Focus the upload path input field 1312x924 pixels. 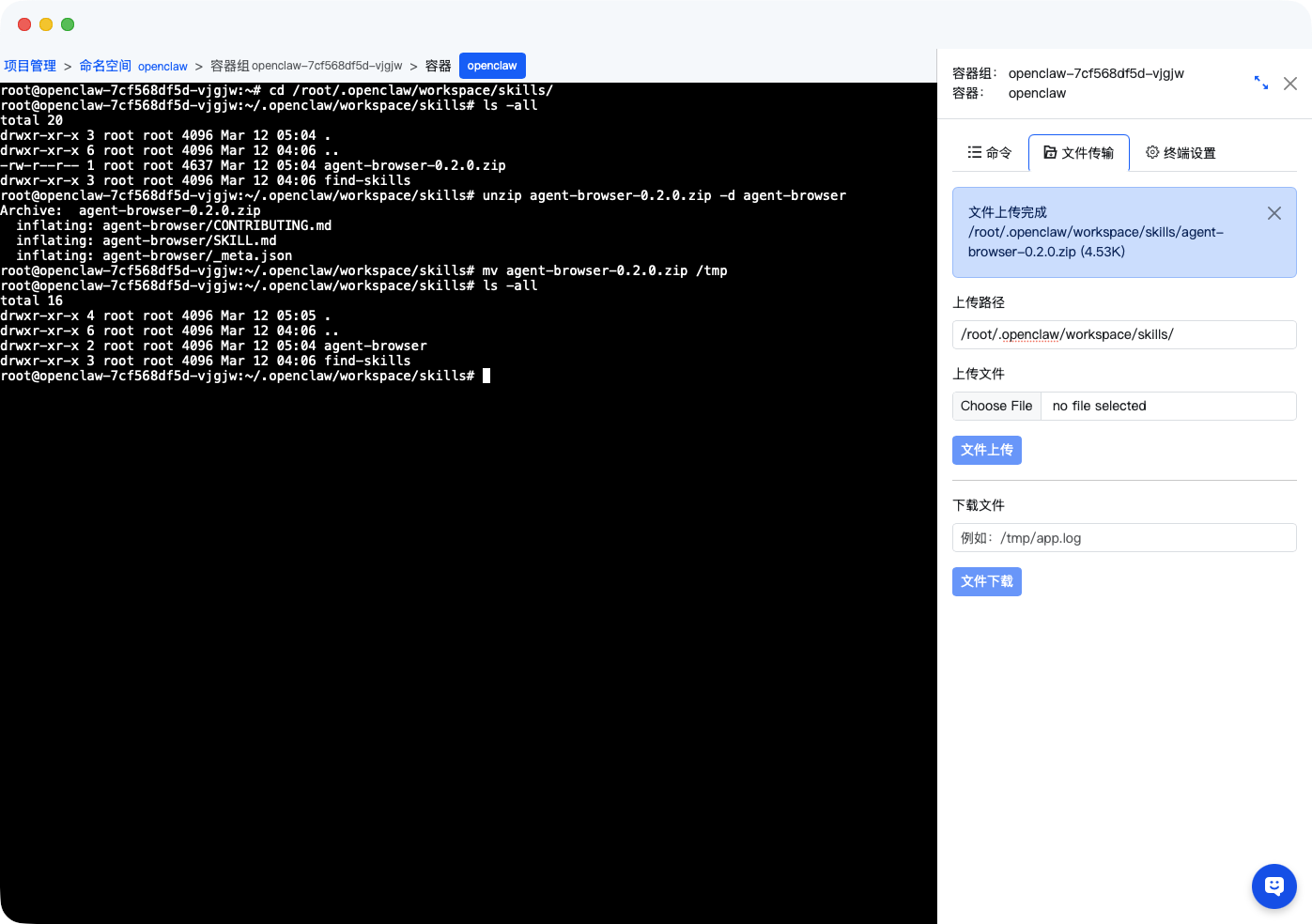coord(1123,334)
